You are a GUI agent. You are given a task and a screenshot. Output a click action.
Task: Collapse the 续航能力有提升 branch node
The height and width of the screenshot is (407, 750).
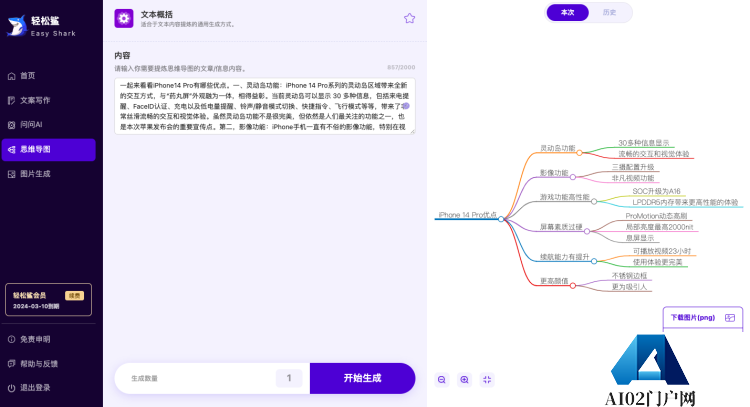(x=594, y=261)
